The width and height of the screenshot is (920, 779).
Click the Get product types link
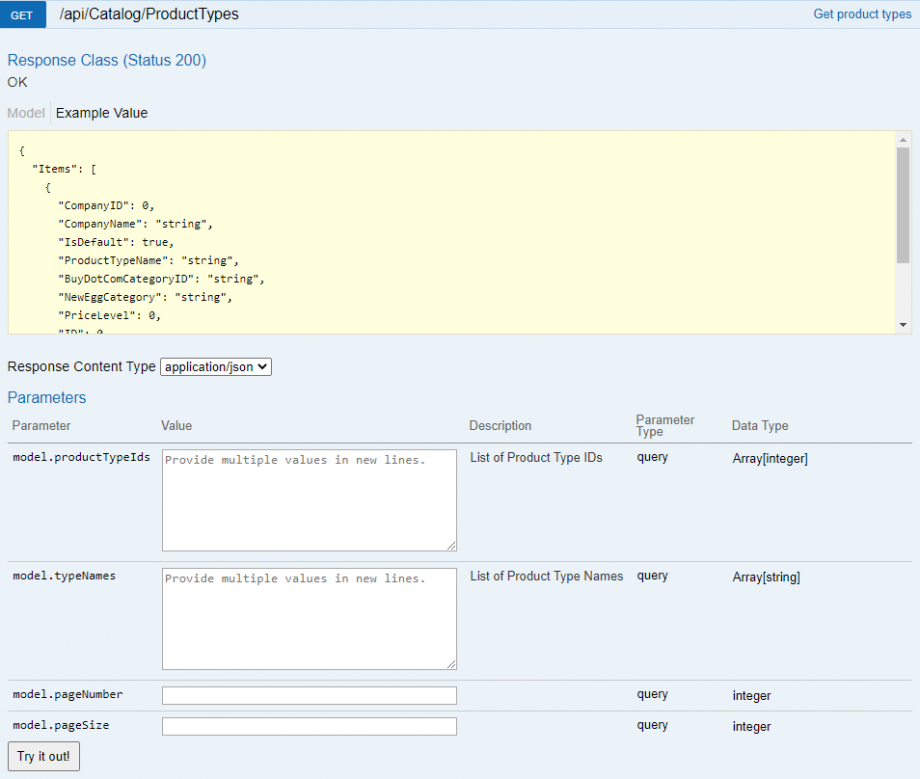pos(862,14)
